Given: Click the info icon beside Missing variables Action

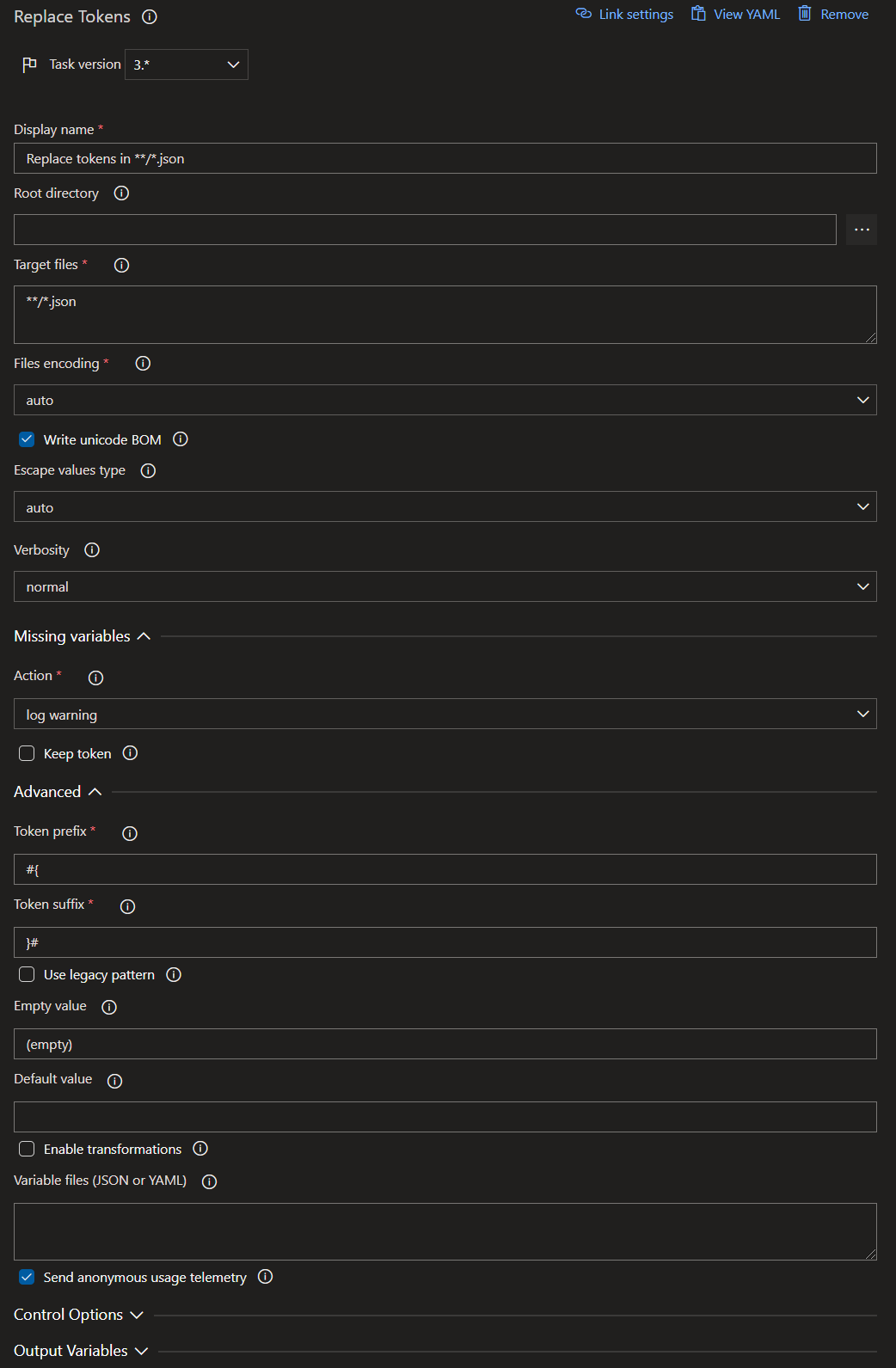Looking at the screenshot, I should click(95, 677).
